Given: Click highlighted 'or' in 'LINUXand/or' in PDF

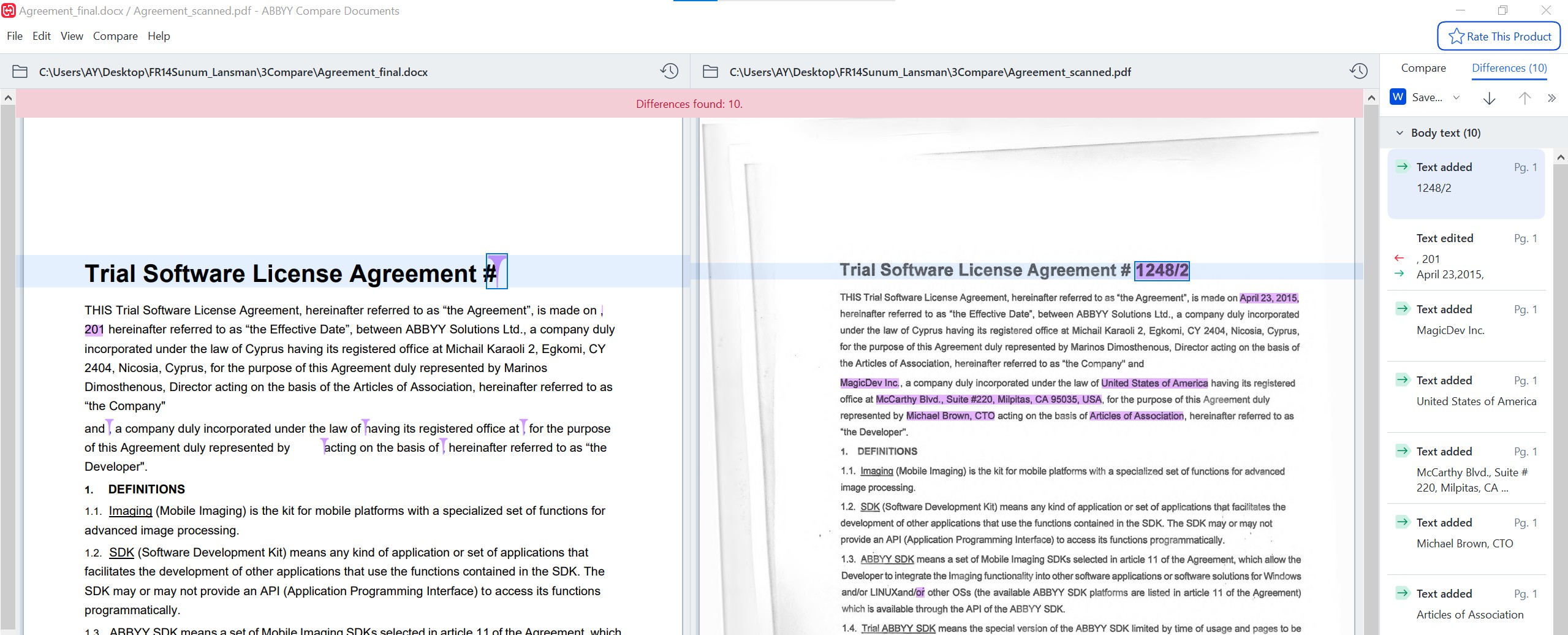Looking at the screenshot, I should pos(920,593).
